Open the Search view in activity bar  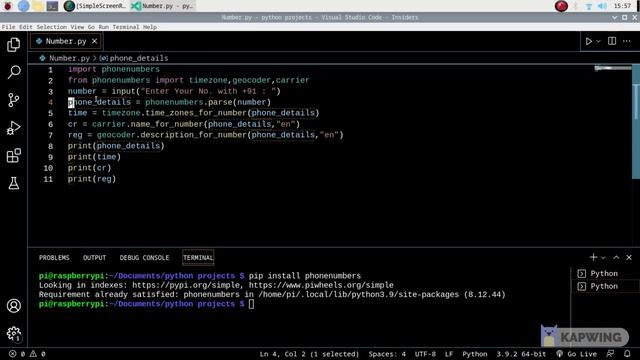click(13, 72)
